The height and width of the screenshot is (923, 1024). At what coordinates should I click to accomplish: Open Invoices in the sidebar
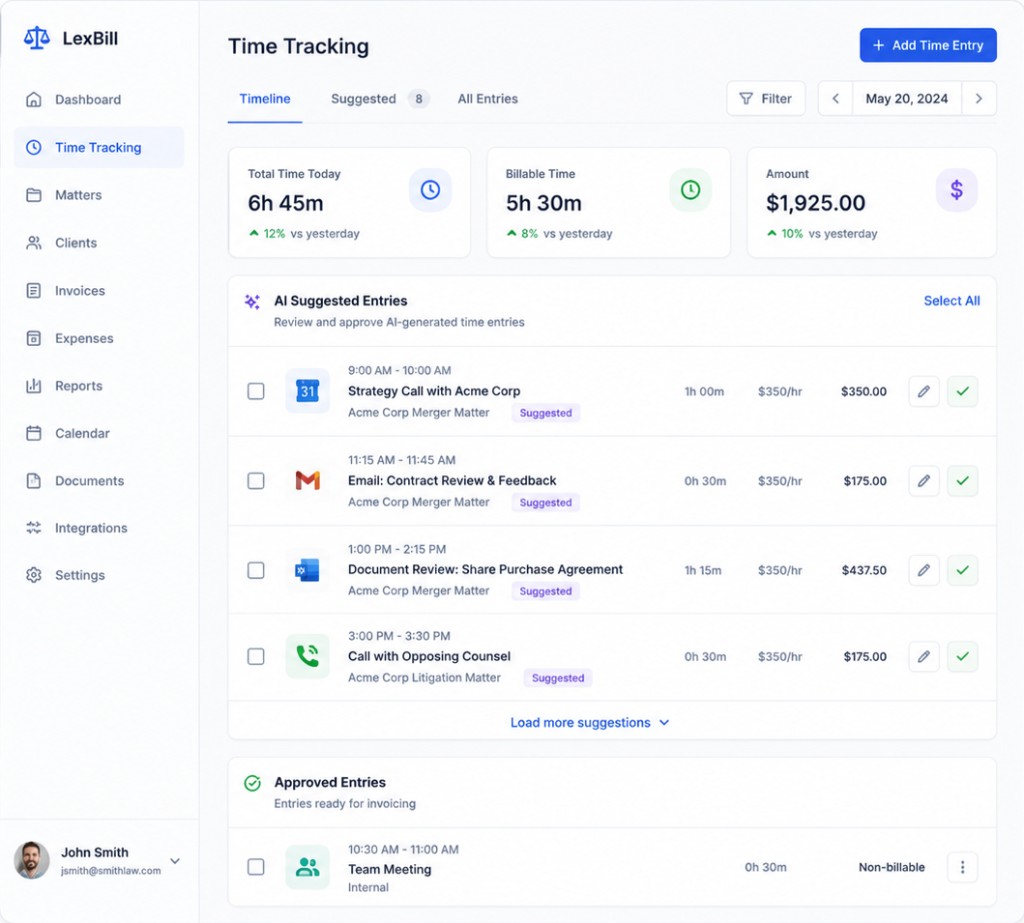point(99,291)
